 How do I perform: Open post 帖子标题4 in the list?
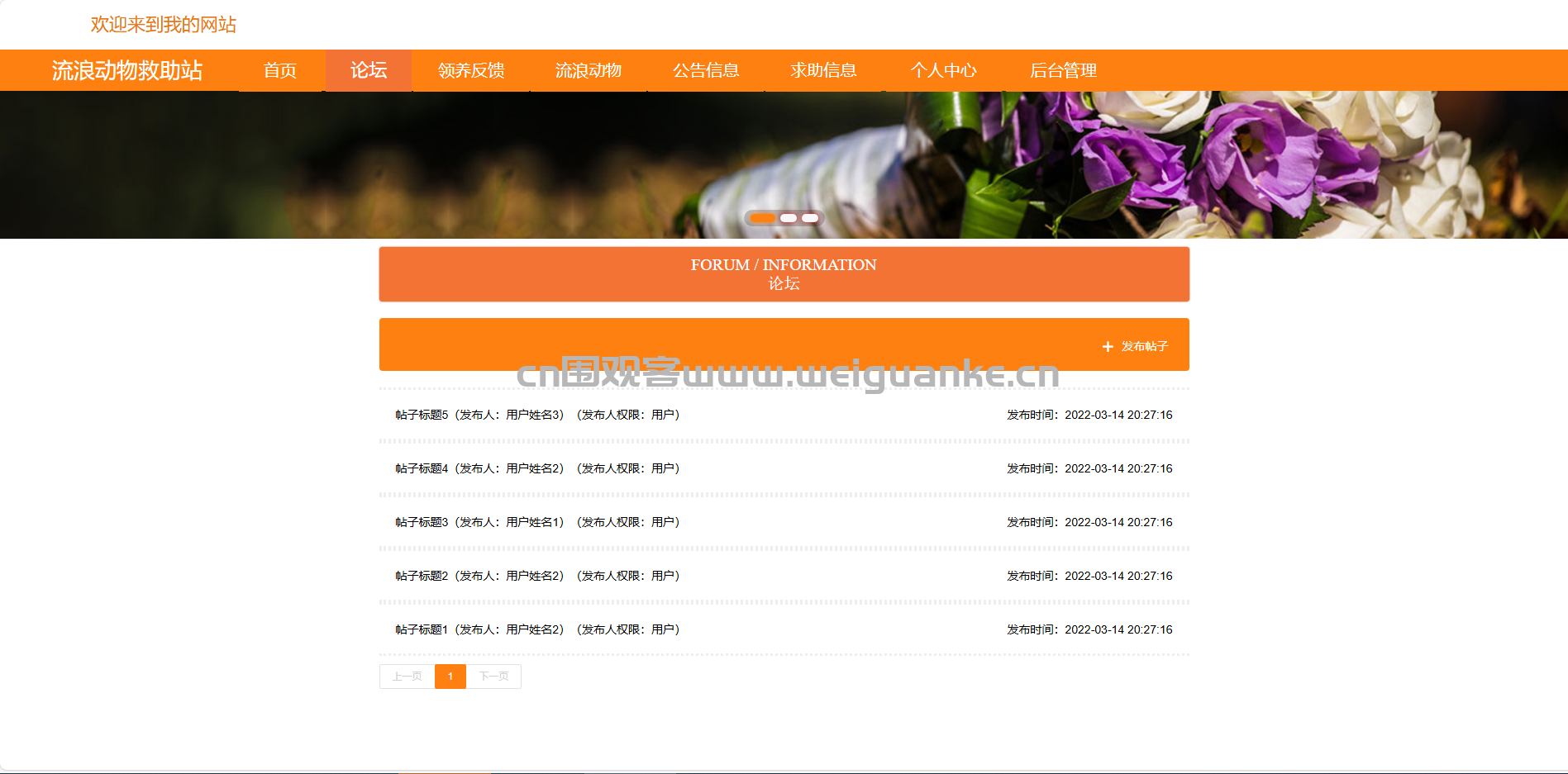(x=538, y=468)
